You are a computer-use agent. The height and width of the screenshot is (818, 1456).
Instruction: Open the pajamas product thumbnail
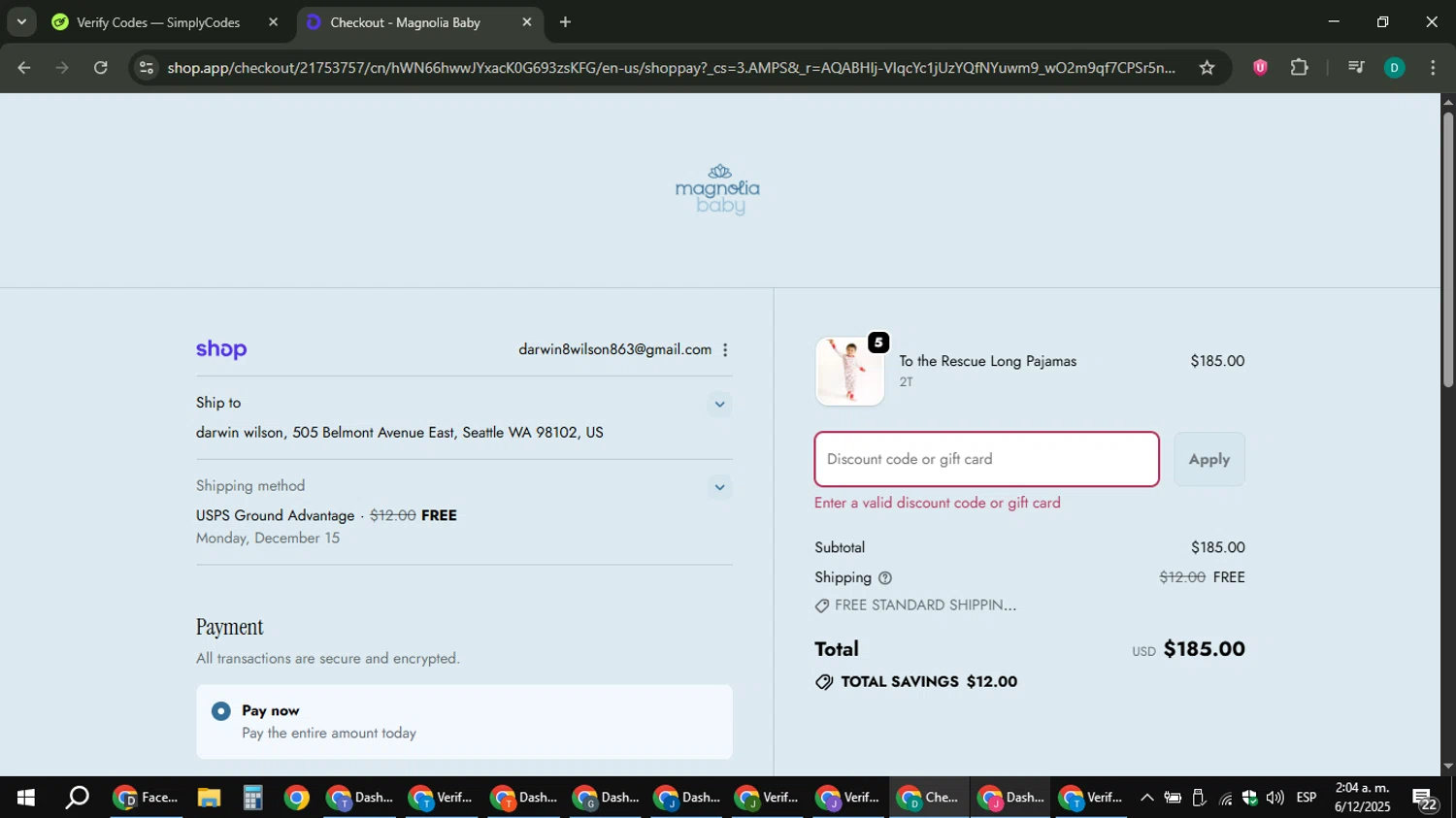tap(850, 372)
